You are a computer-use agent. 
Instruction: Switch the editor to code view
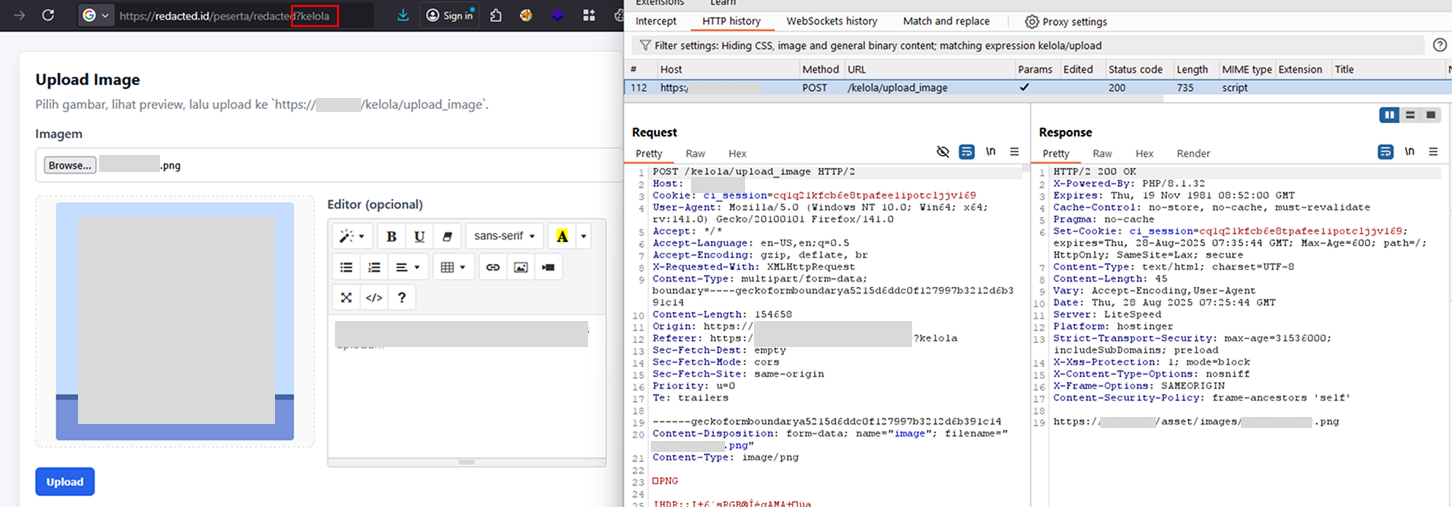point(374,297)
